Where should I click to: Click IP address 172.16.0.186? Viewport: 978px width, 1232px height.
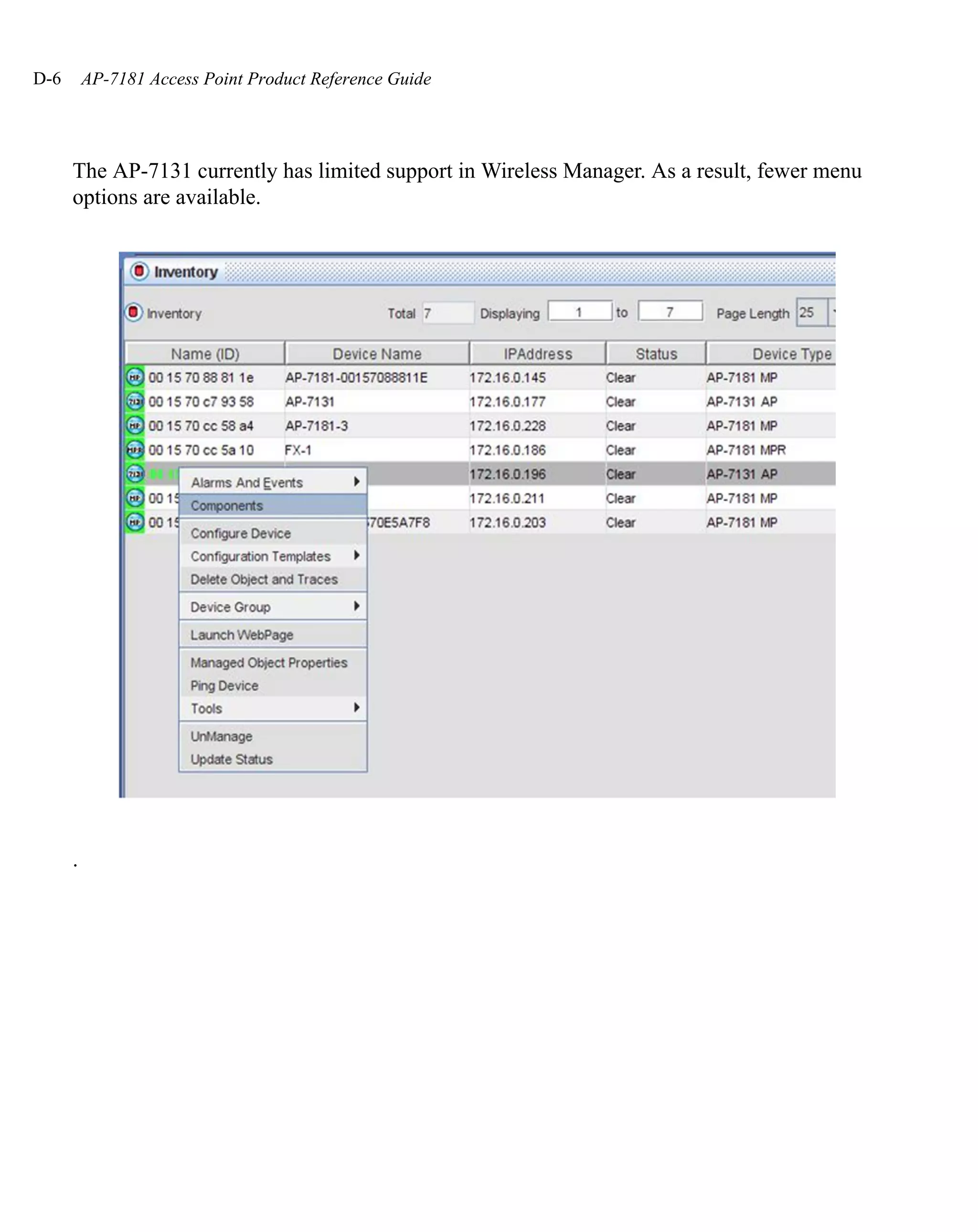(x=507, y=450)
